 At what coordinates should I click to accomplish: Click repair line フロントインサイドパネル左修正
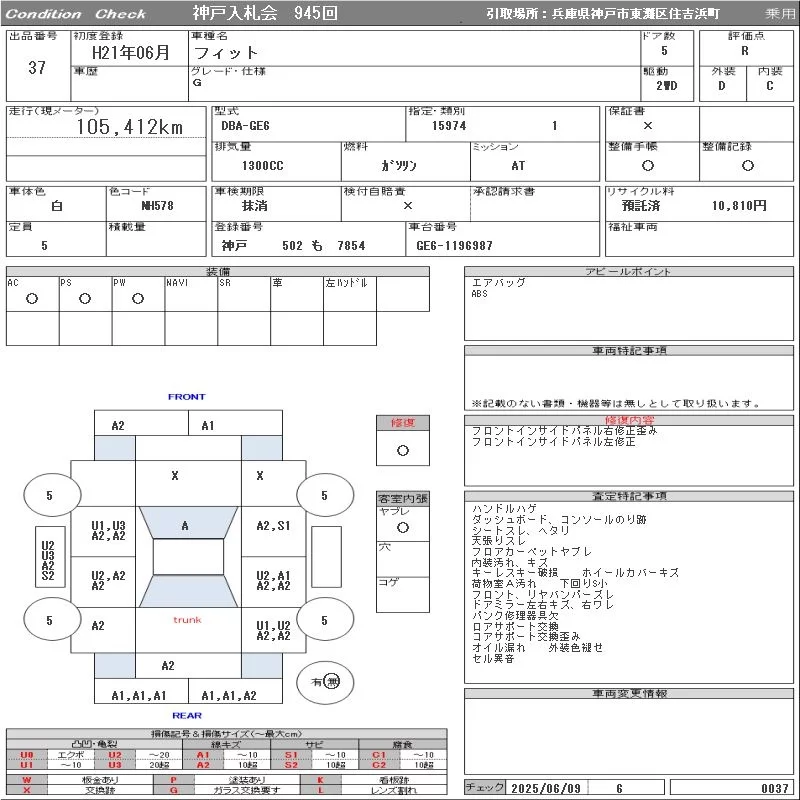(x=554, y=442)
